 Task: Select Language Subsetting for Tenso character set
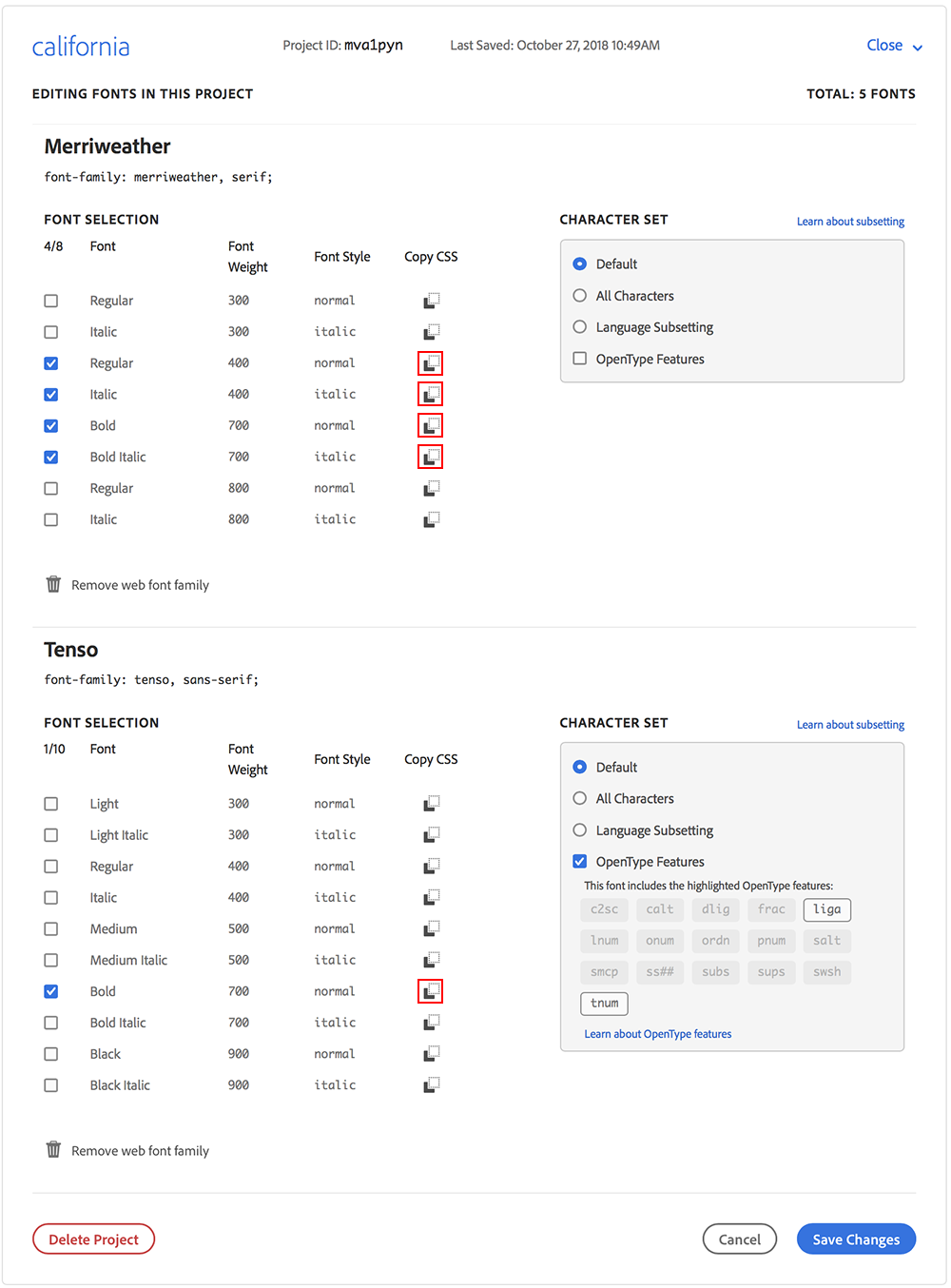pyautogui.click(x=580, y=830)
